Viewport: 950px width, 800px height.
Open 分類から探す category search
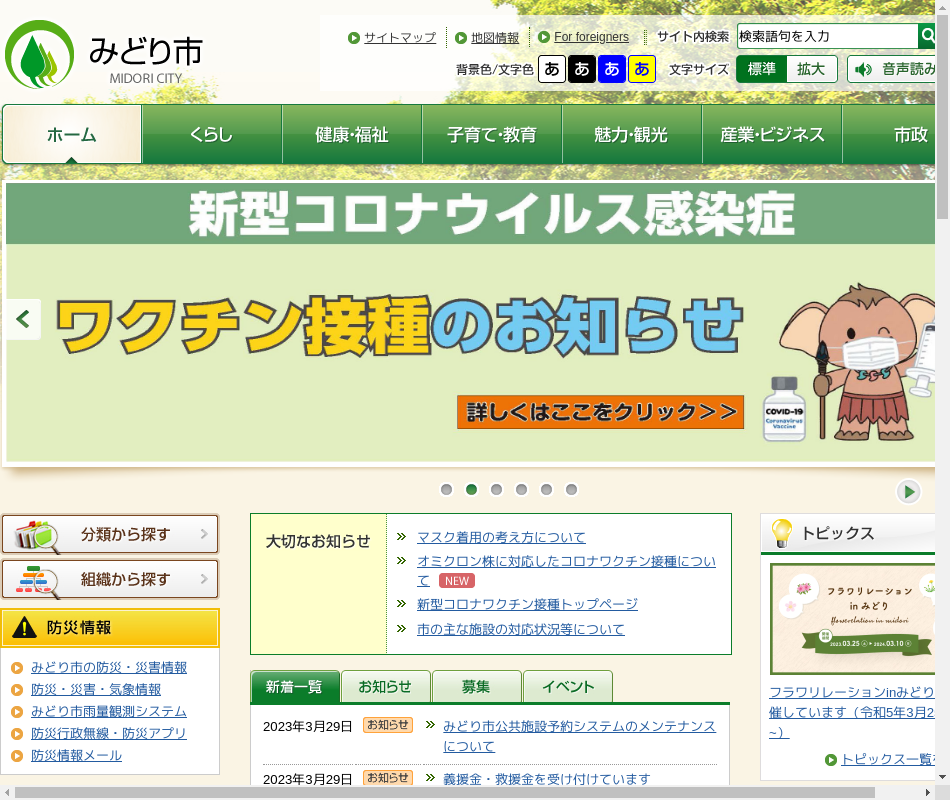(x=110, y=535)
